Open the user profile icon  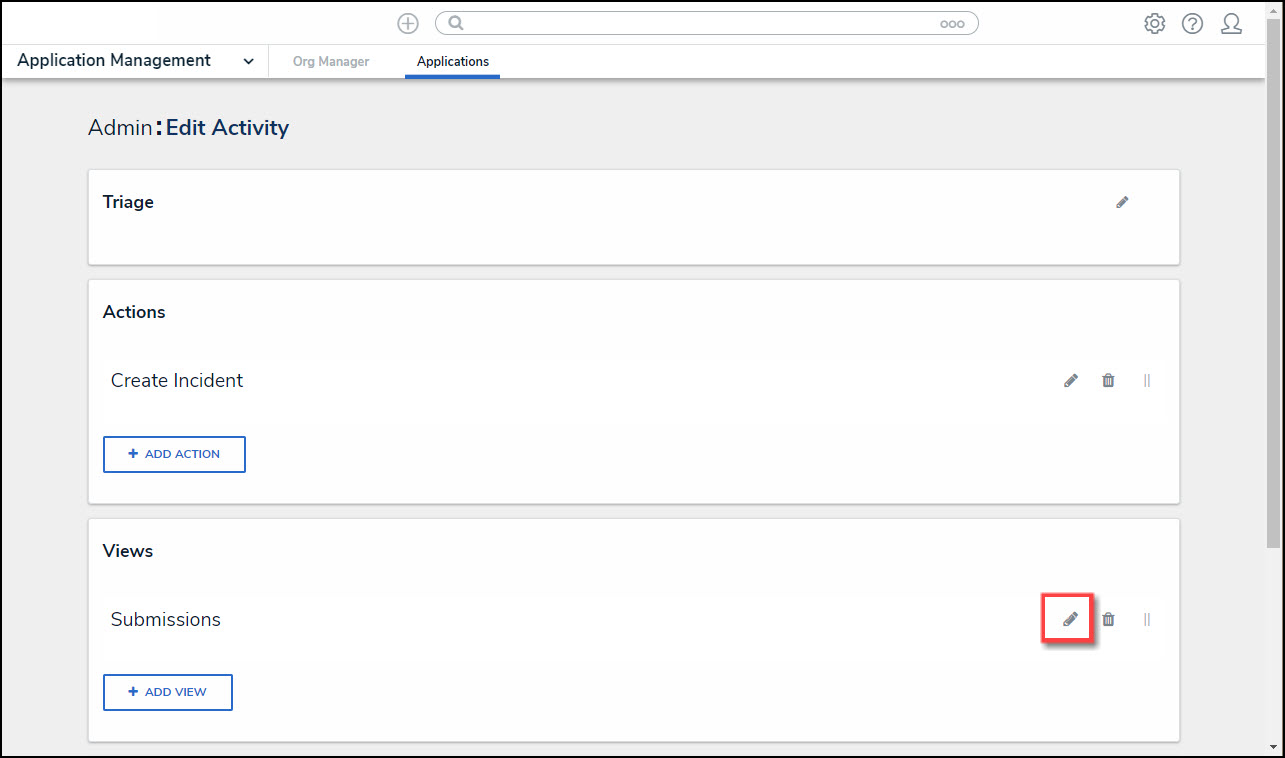pos(1231,24)
